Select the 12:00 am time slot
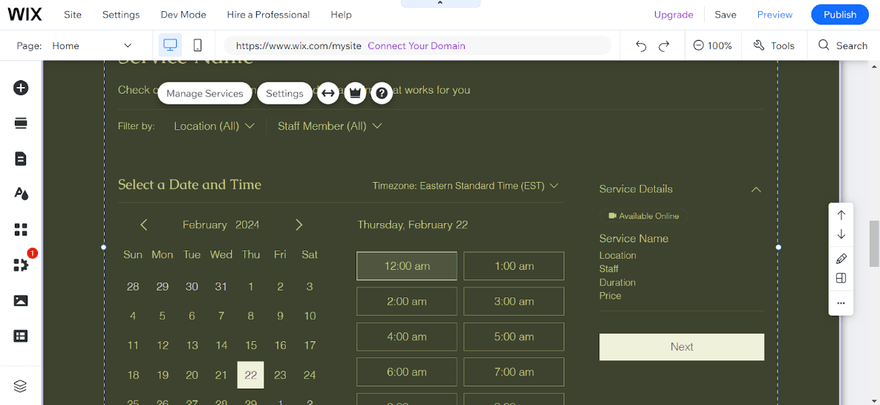The width and height of the screenshot is (880, 405). point(407,266)
